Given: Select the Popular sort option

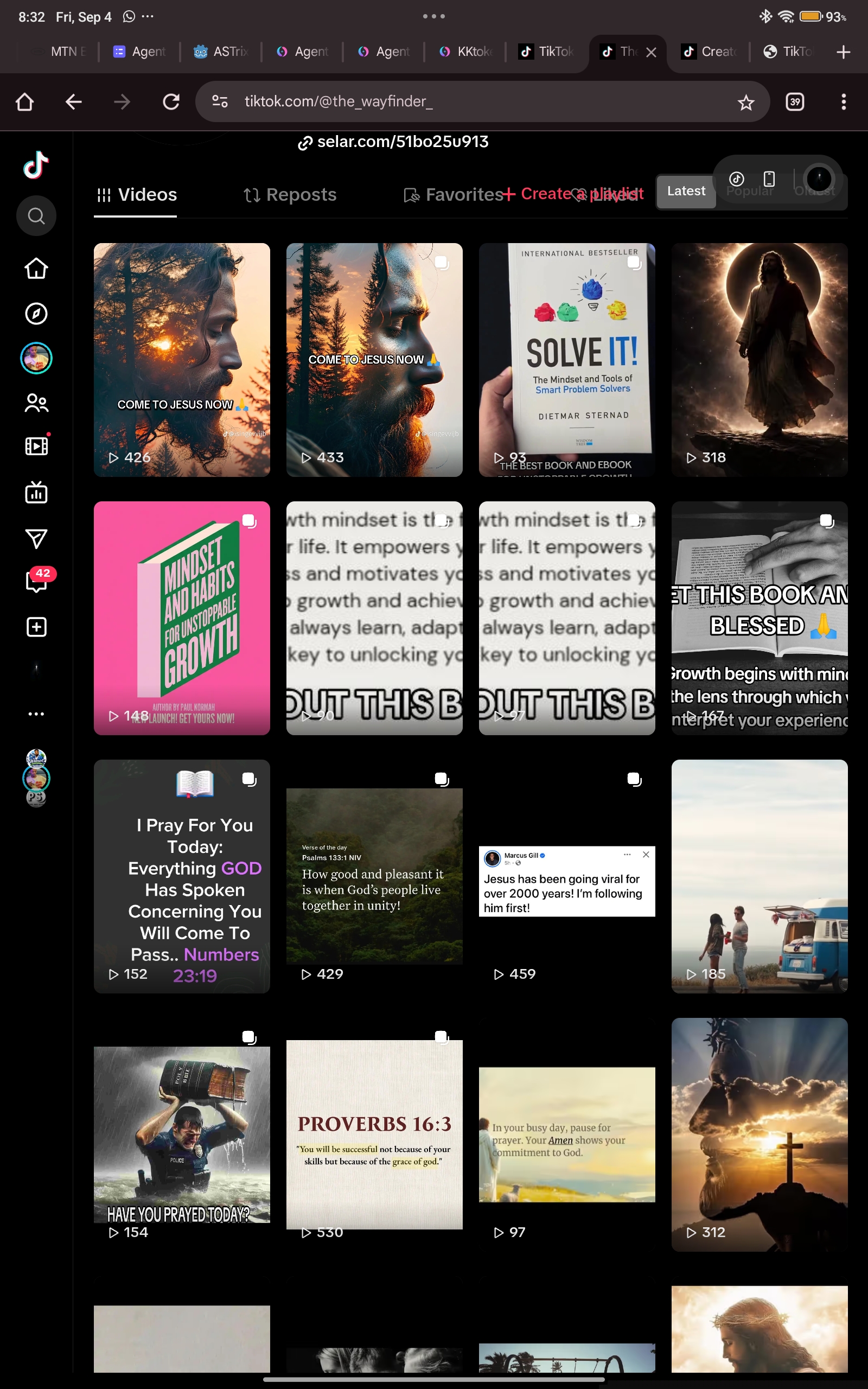Looking at the screenshot, I should coord(749,191).
